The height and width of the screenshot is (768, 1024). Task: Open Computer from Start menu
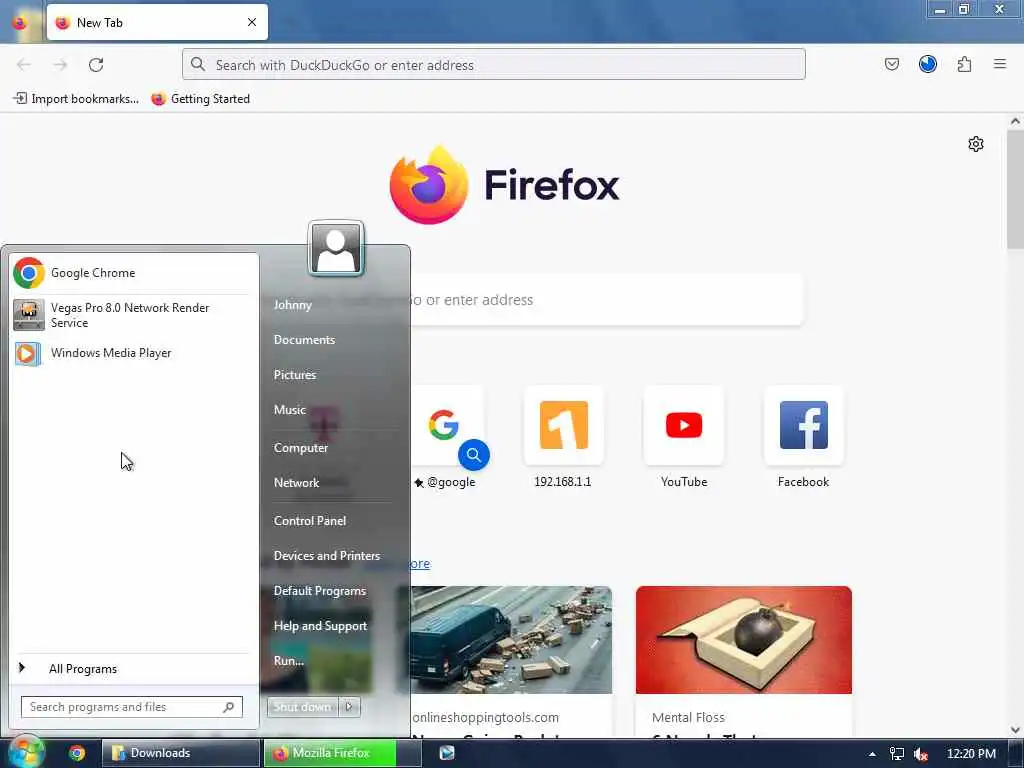(300, 448)
